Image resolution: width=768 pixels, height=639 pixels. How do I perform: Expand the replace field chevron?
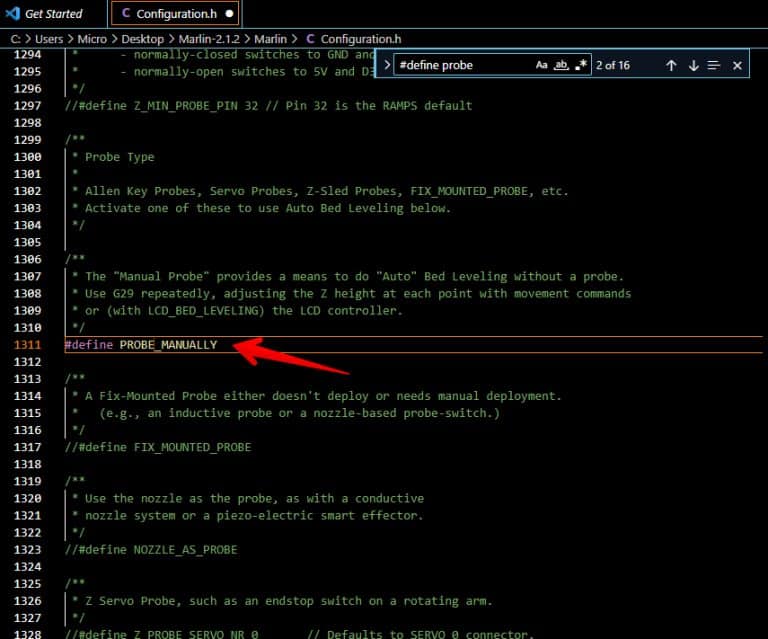tap(387, 65)
